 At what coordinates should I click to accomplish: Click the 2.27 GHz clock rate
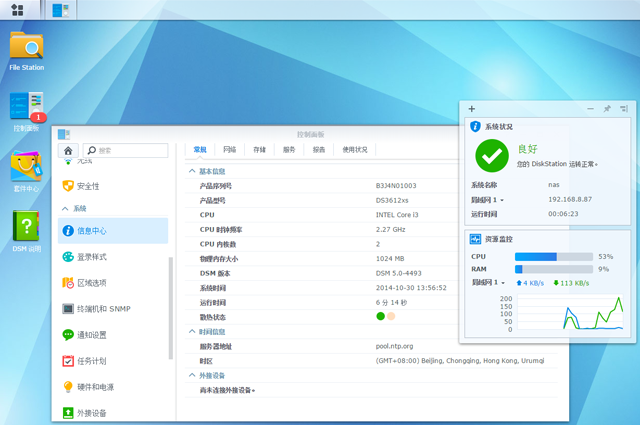click(x=391, y=229)
